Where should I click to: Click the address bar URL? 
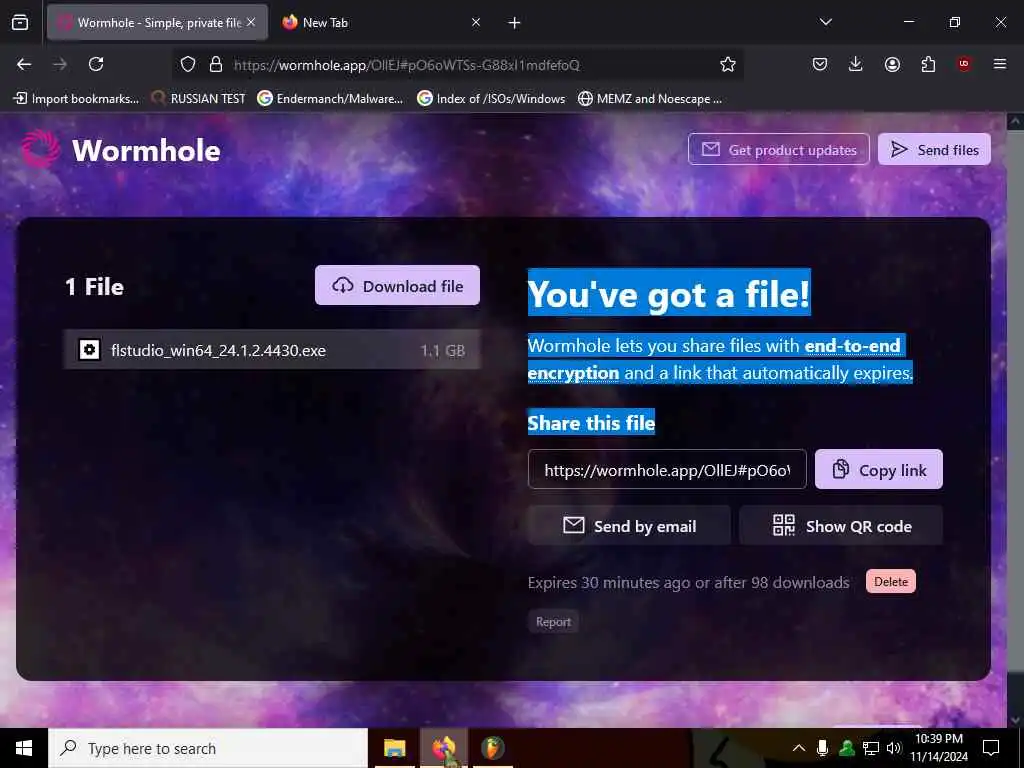[x=406, y=65]
